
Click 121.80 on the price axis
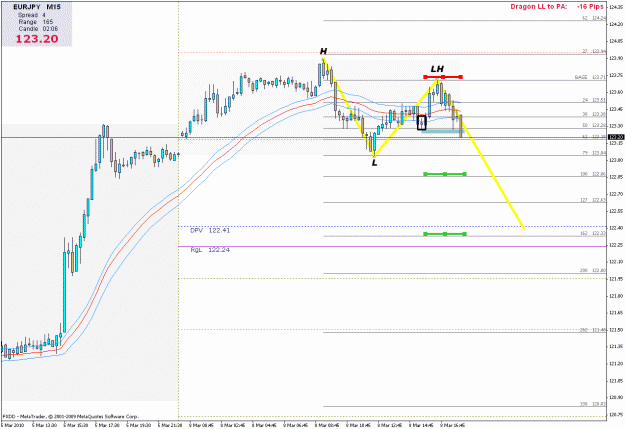[616, 296]
